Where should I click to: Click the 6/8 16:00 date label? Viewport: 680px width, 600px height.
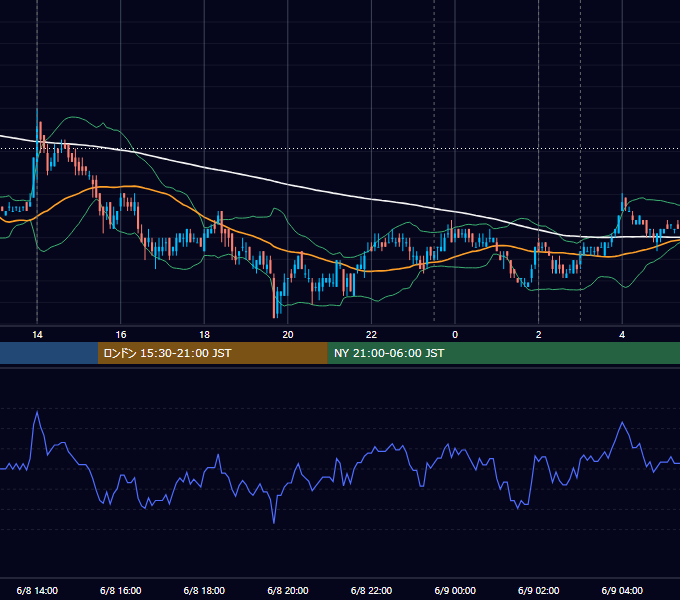point(121,591)
